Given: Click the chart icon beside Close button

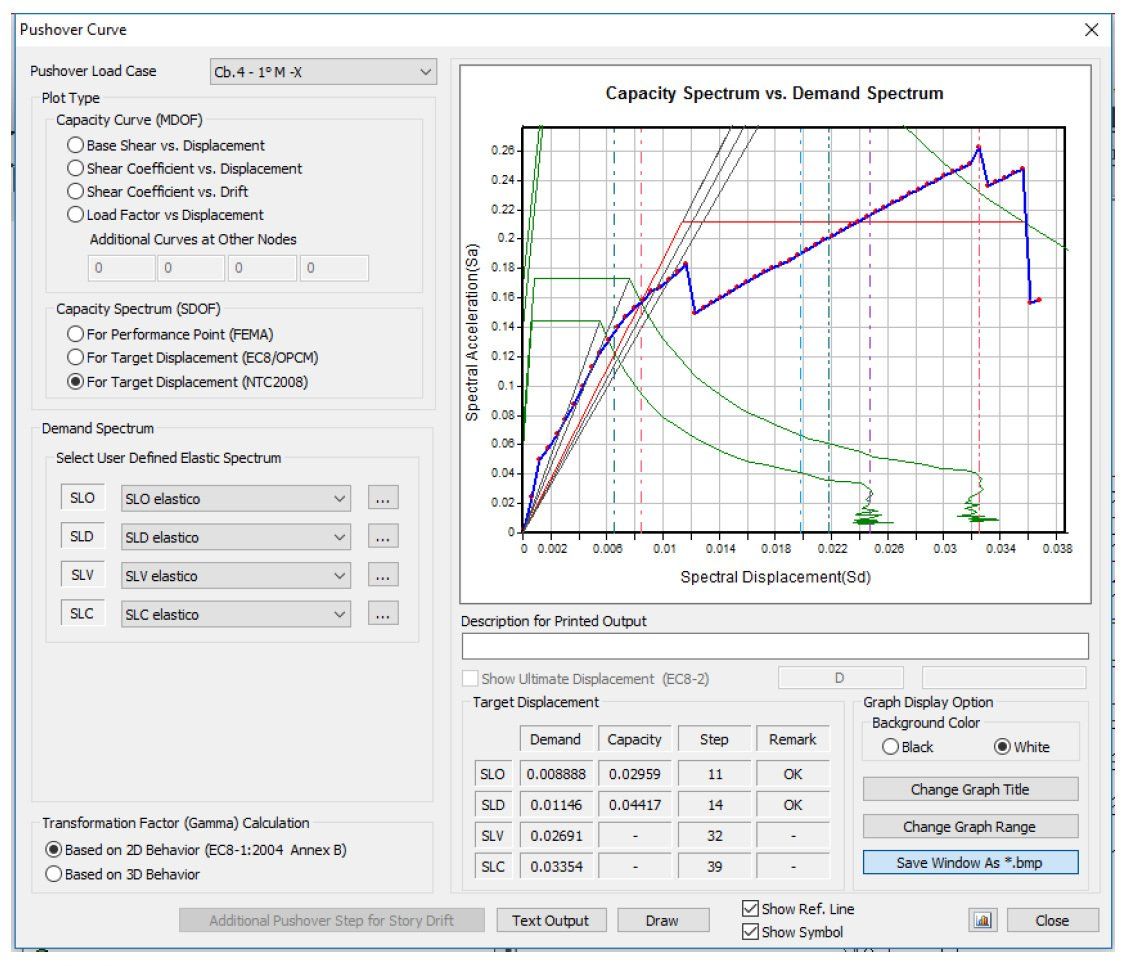Looking at the screenshot, I should point(982,921).
